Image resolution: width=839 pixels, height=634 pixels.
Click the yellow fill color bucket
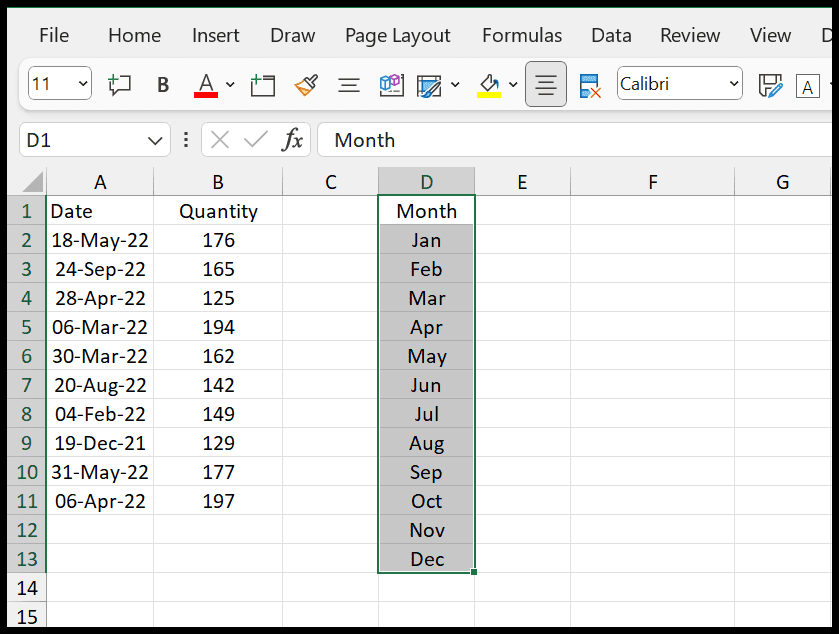[x=489, y=86]
